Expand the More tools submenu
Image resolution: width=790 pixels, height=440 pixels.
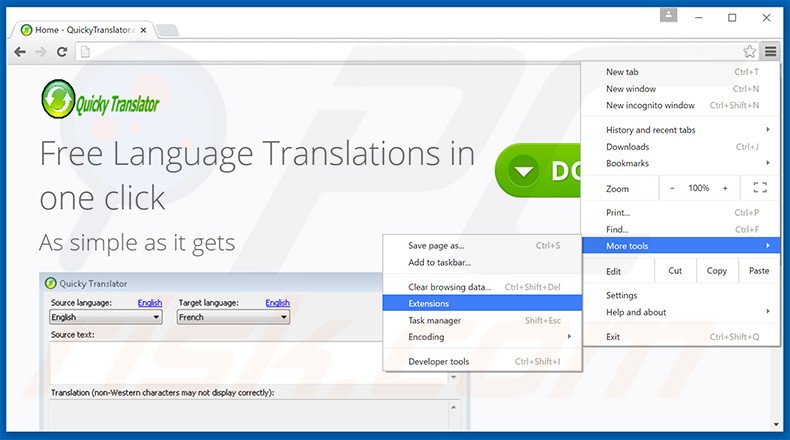[x=681, y=246]
